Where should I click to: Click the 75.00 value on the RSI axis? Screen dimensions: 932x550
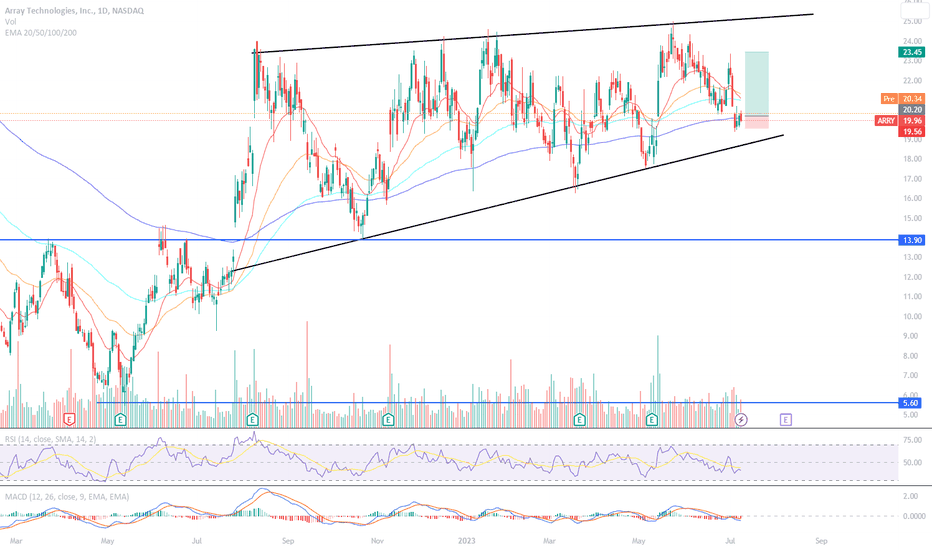tap(912, 441)
